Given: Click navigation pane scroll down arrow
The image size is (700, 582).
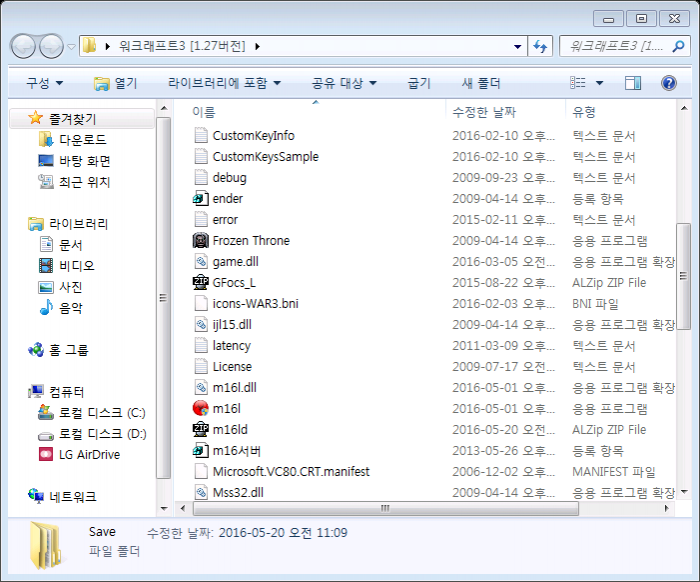Looking at the screenshot, I should click(x=164, y=508).
